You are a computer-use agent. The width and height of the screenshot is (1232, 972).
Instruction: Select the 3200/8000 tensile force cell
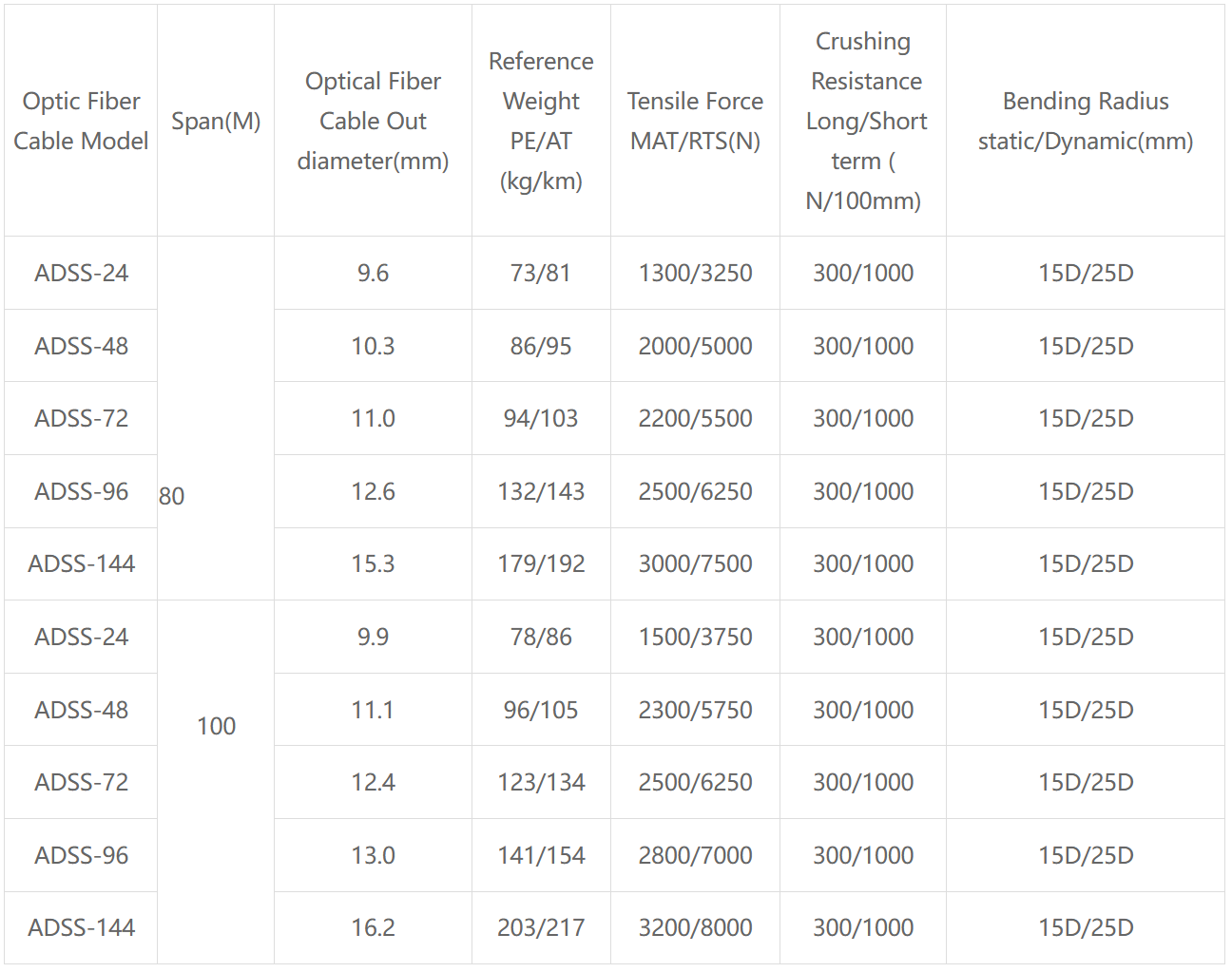(x=695, y=927)
